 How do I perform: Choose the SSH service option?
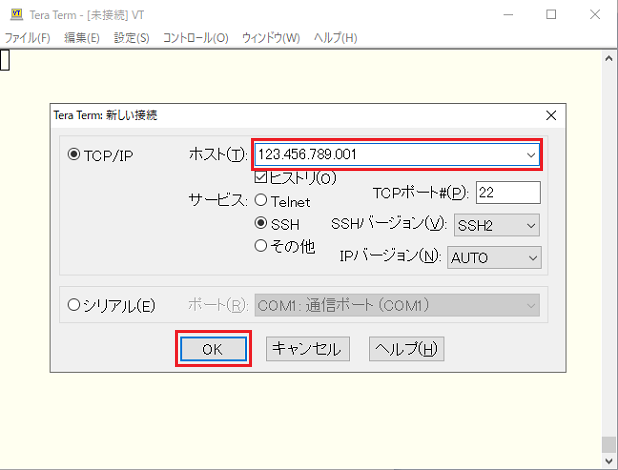[261, 224]
